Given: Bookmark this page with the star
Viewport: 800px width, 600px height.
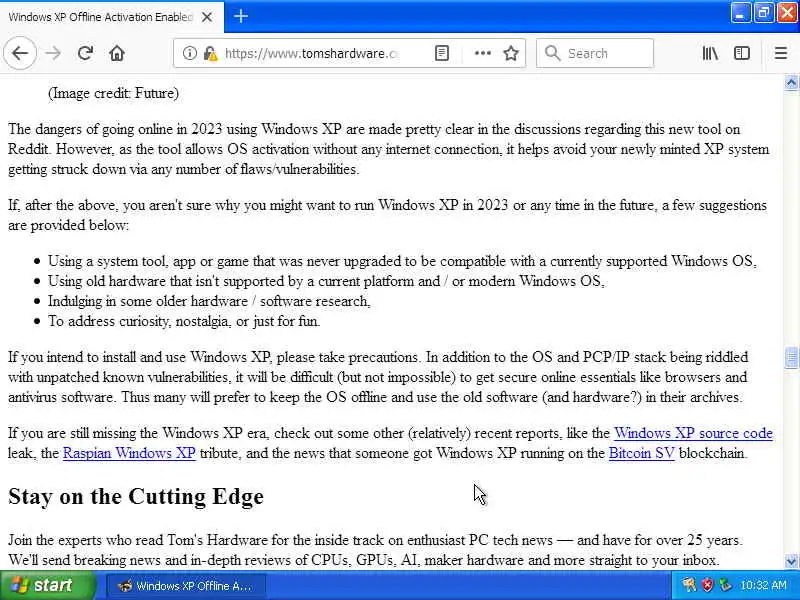Looking at the screenshot, I should [511, 53].
